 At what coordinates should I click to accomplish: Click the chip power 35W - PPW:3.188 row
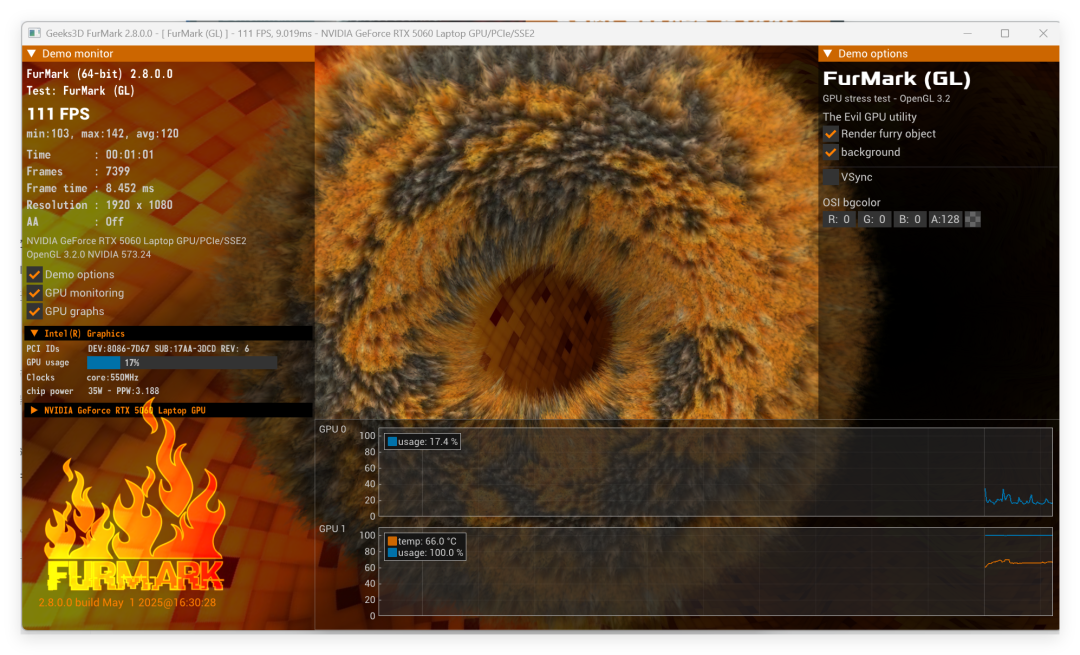(93, 391)
